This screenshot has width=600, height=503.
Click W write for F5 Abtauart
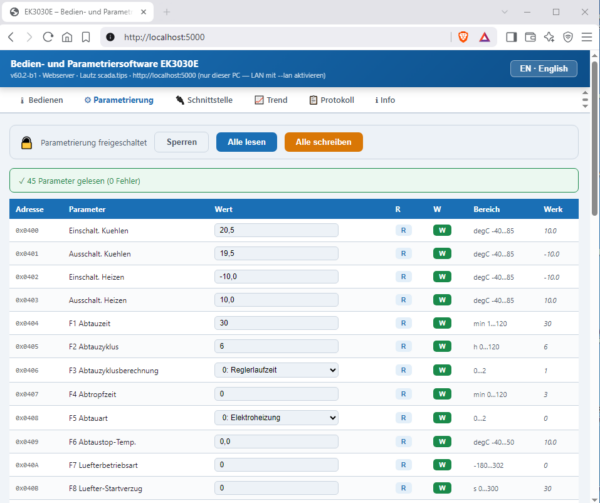[442, 418]
